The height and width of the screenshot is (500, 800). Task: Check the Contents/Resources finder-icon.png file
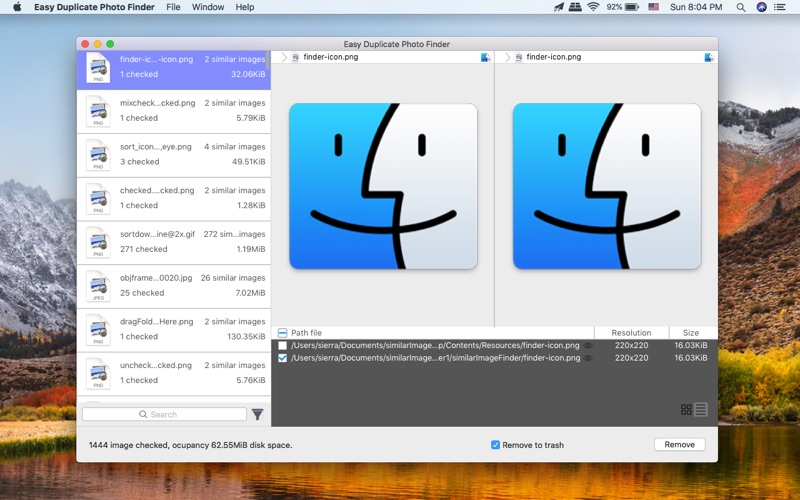coord(283,346)
